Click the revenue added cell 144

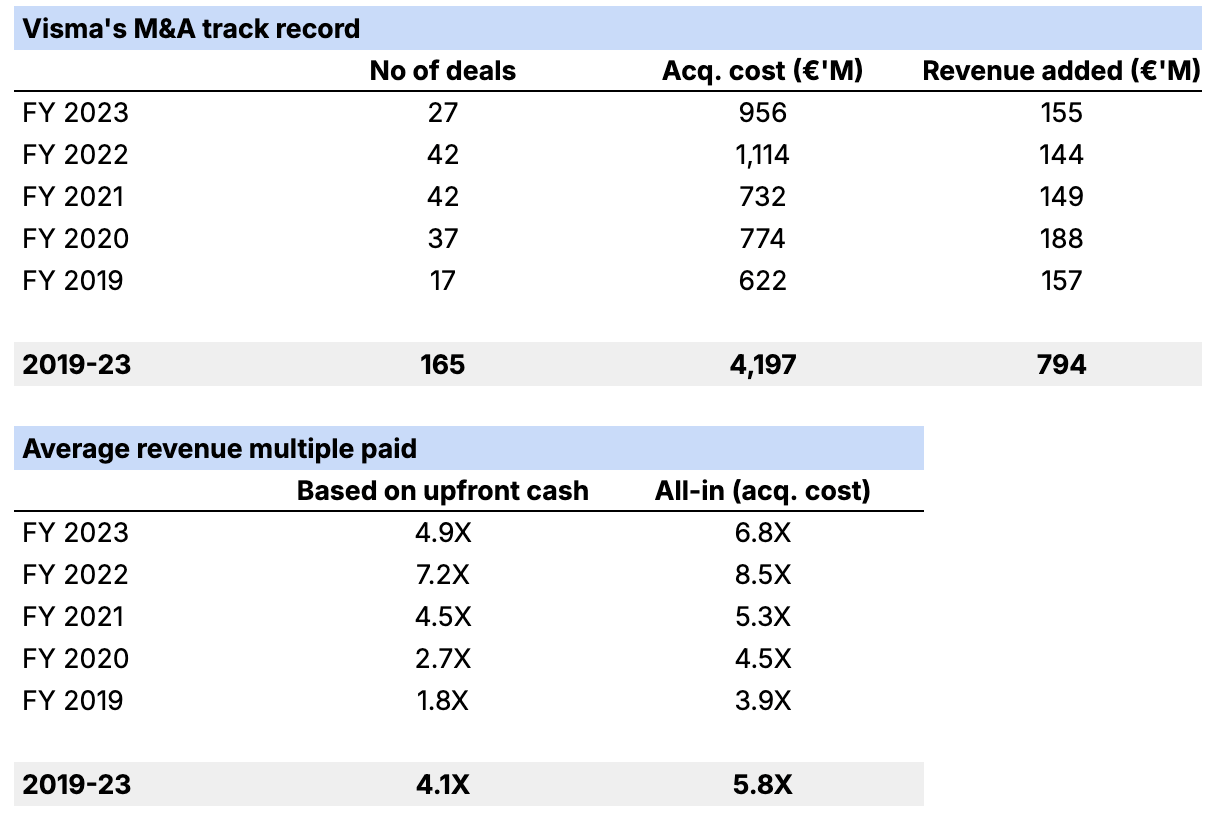pos(1061,154)
